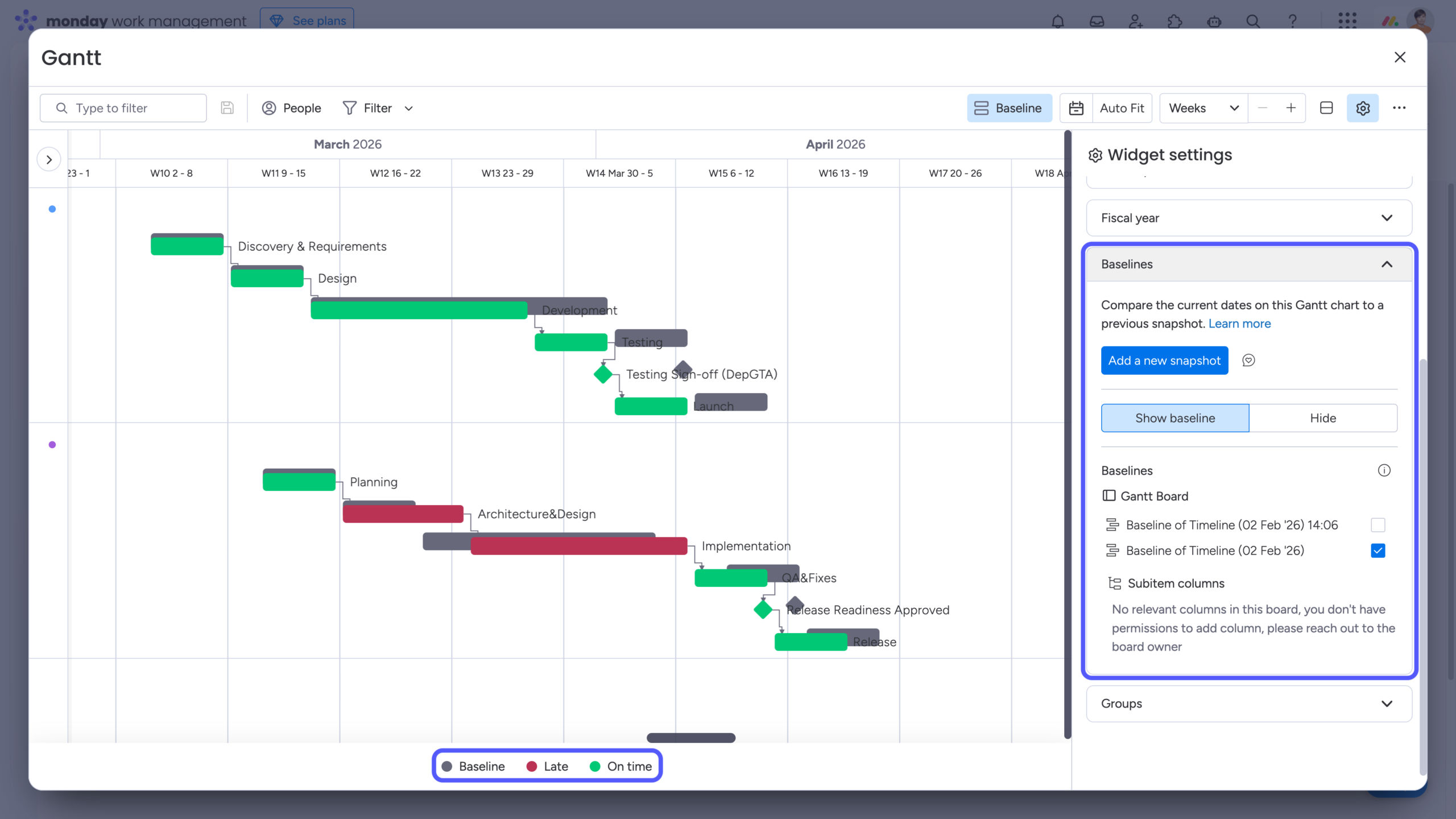The image size is (1456, 819).
Task: Switch baseline visibility to Hide
Action: pyautogui.click(x=1323, y=417)
